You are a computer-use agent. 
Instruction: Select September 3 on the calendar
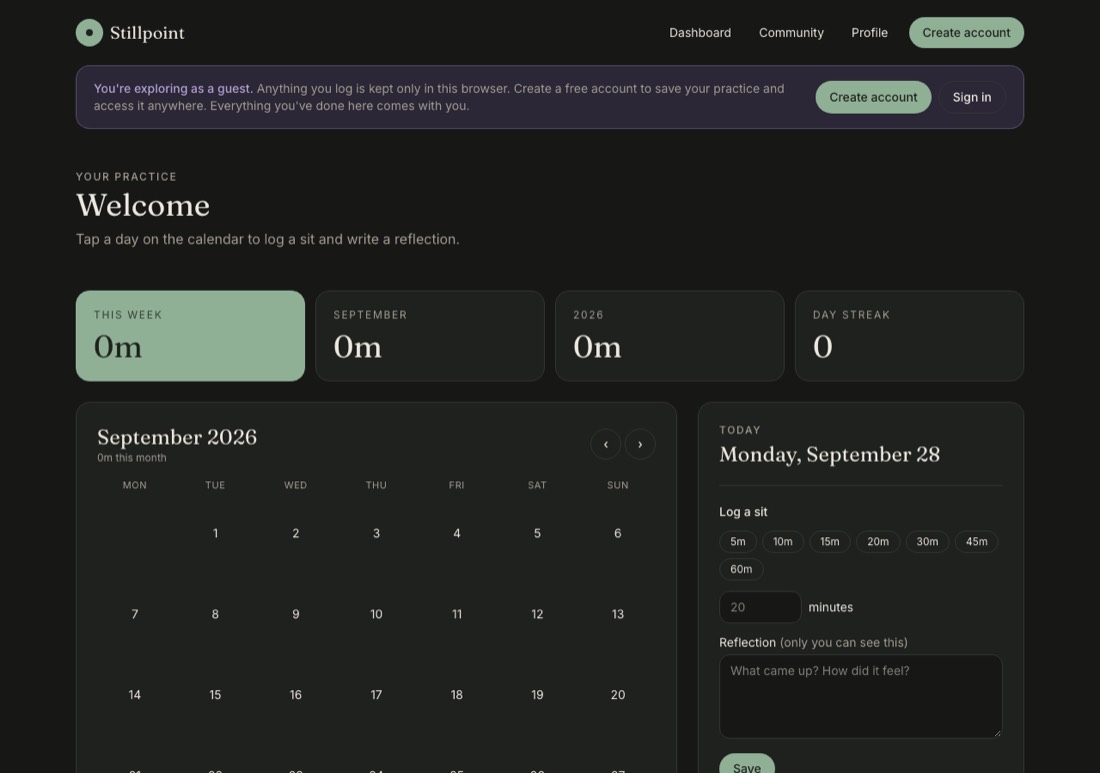(x=376, y=533)
